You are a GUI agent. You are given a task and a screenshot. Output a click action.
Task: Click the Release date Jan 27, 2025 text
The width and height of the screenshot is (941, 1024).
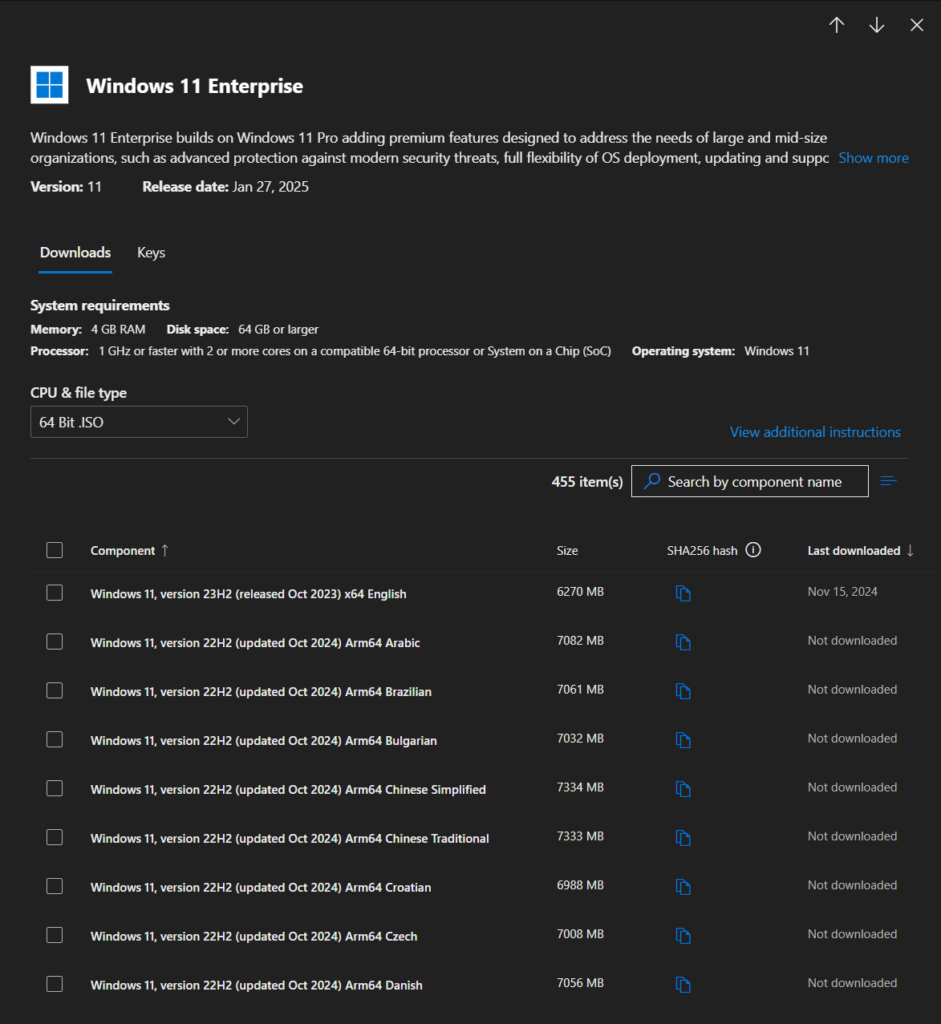pos(225,187)
